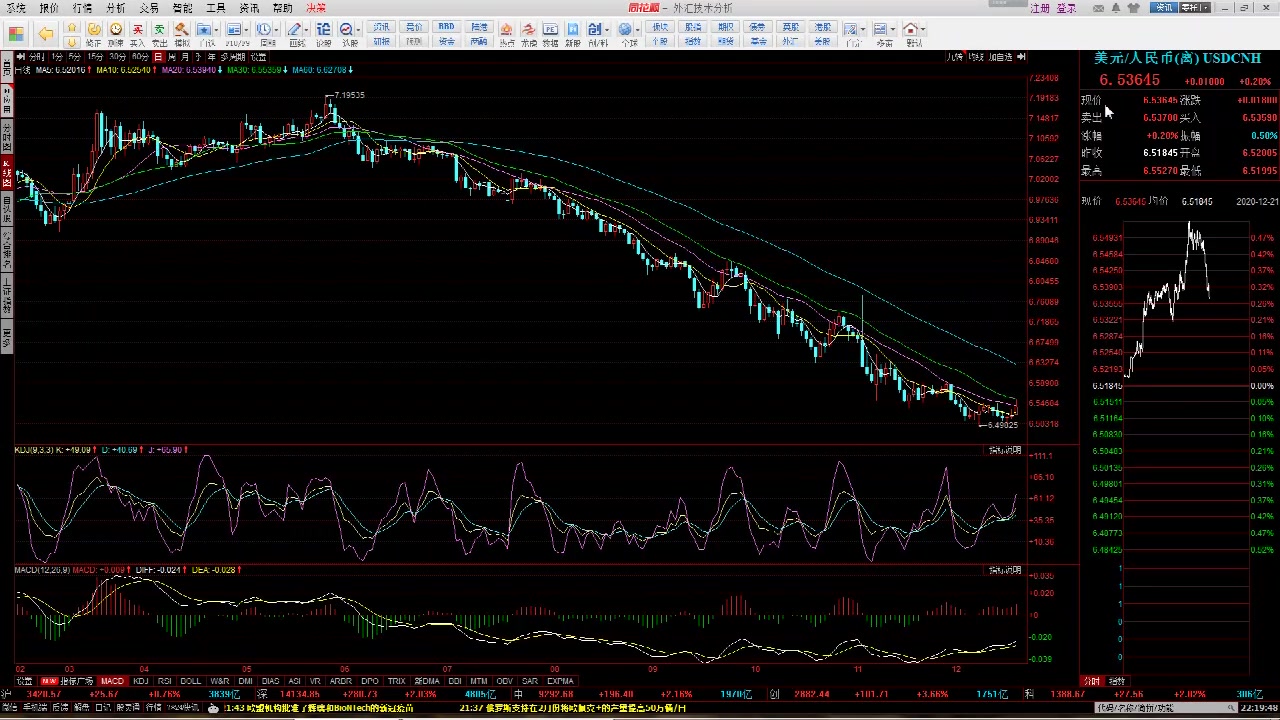Image resolution: width=1280 pixels, height=720 pixels.
Task: Click the 加自选 add to watchlist button
Action: click(x=1001, y=57)
